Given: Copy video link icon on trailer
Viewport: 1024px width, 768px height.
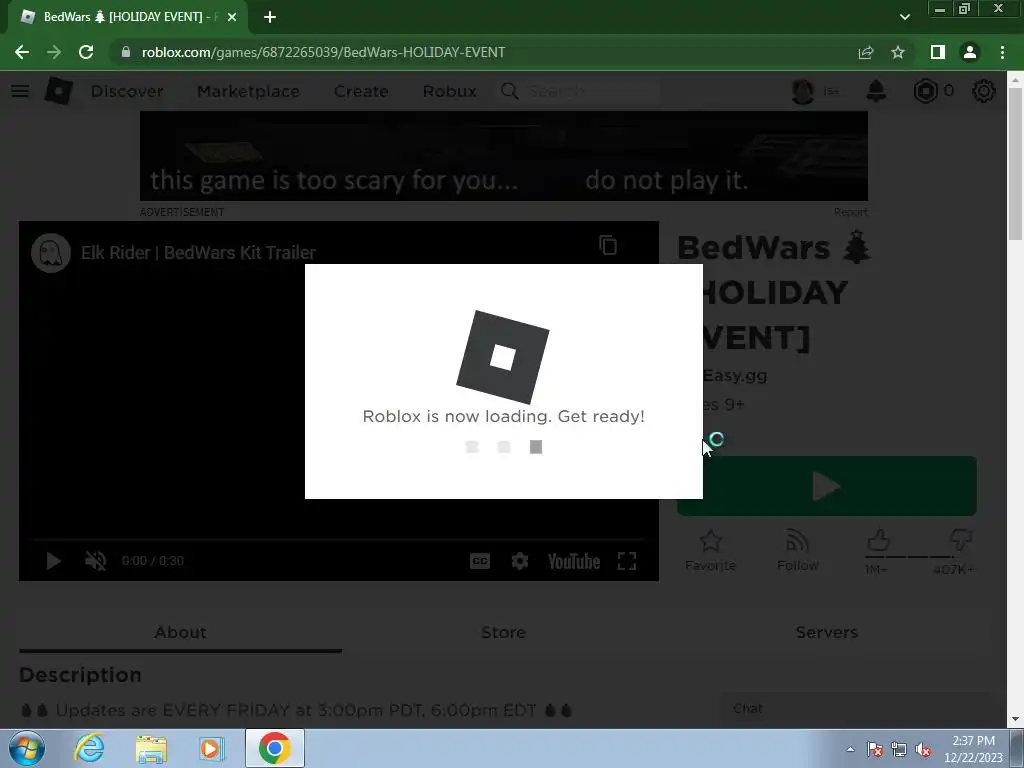Looking at the screenshot, I should pyautogui.click(x=607, y=246).
